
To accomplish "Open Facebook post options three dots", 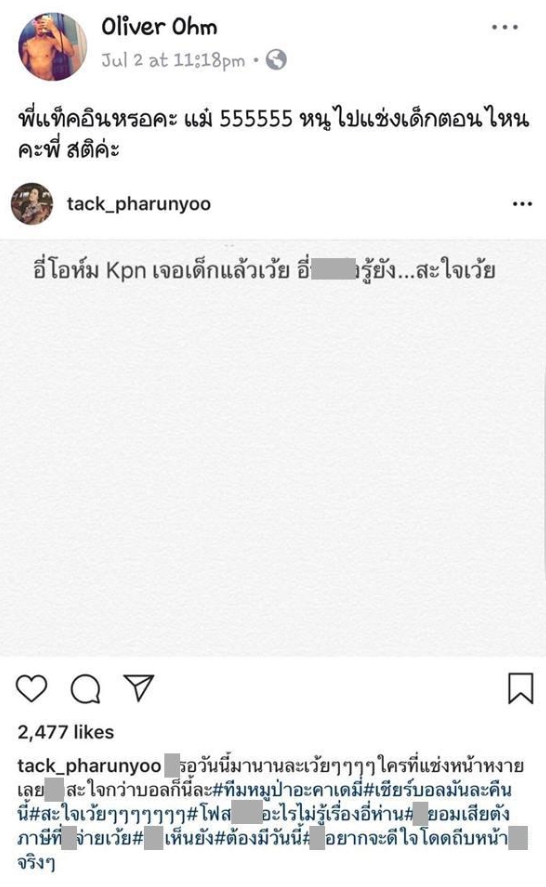I will (x=505, y=27).
